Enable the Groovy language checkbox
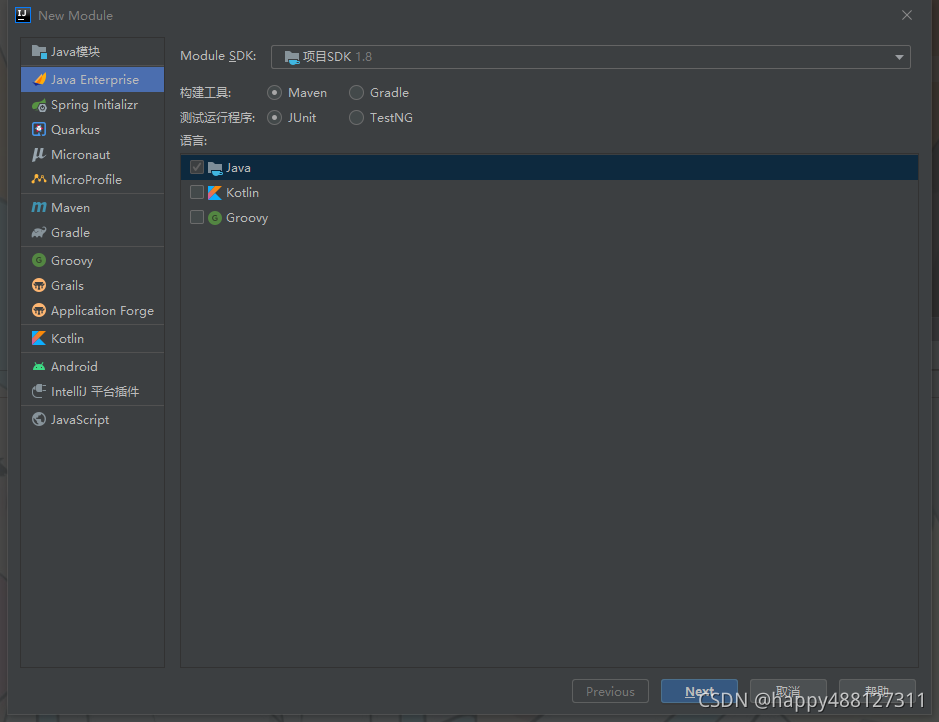 197,217
